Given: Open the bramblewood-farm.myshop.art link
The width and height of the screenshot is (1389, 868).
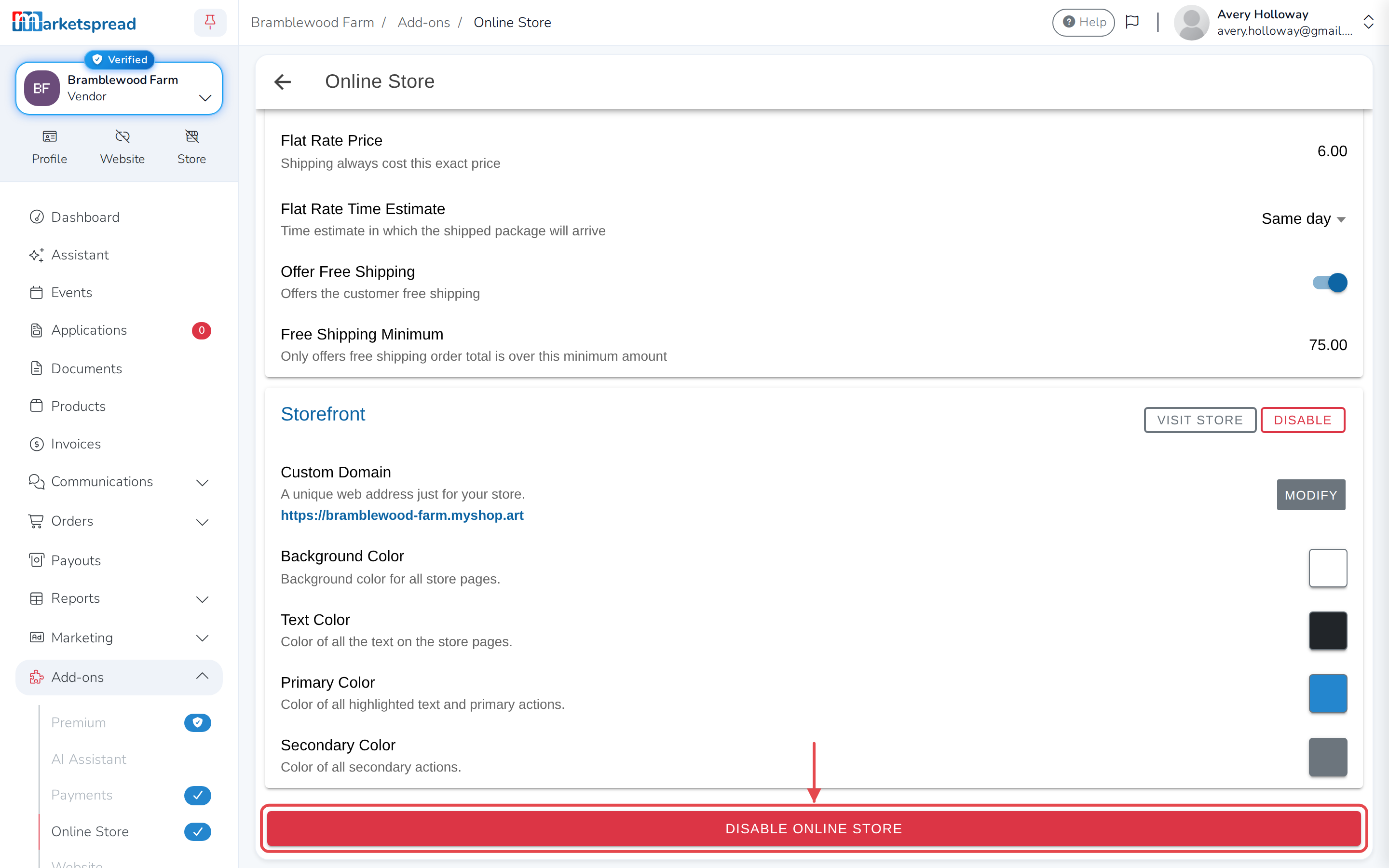Looking at the screenshot, I should pos(402,515).
